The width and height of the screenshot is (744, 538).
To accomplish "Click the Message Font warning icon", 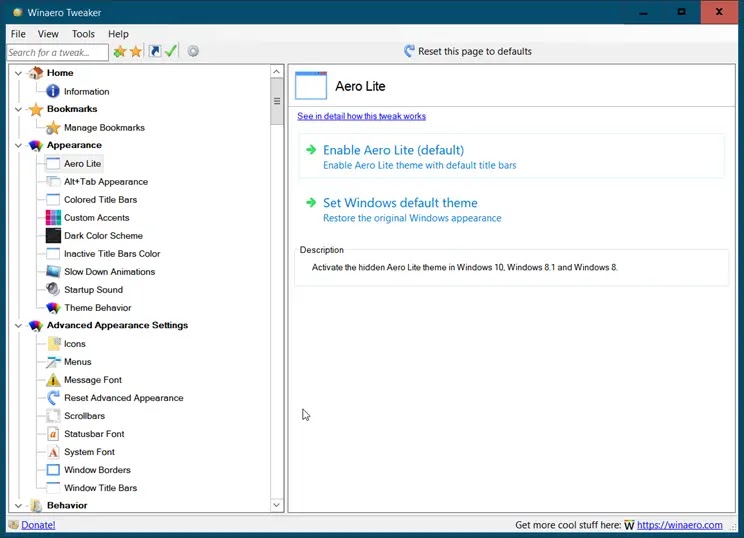I will [x=53, y=380].
